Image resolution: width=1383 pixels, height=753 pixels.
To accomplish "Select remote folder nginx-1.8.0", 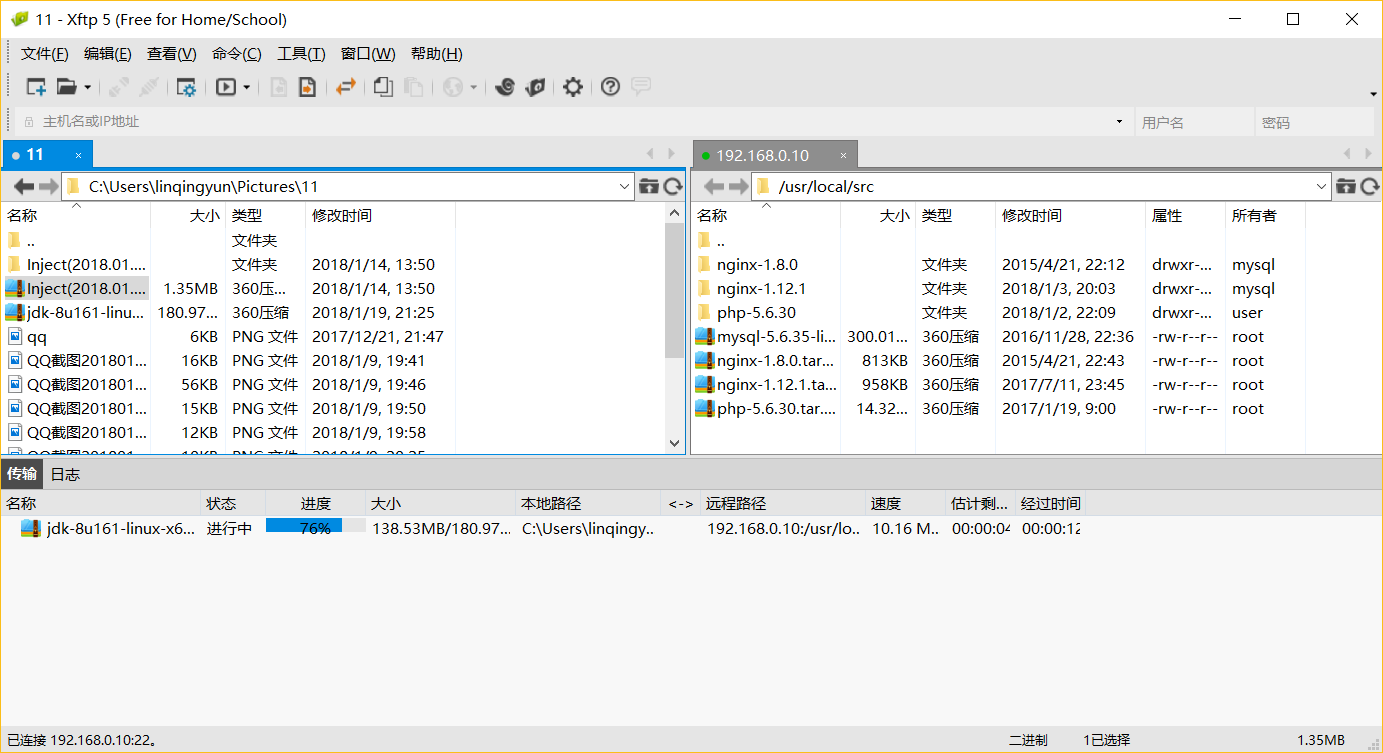I will (x=747, y=264).
